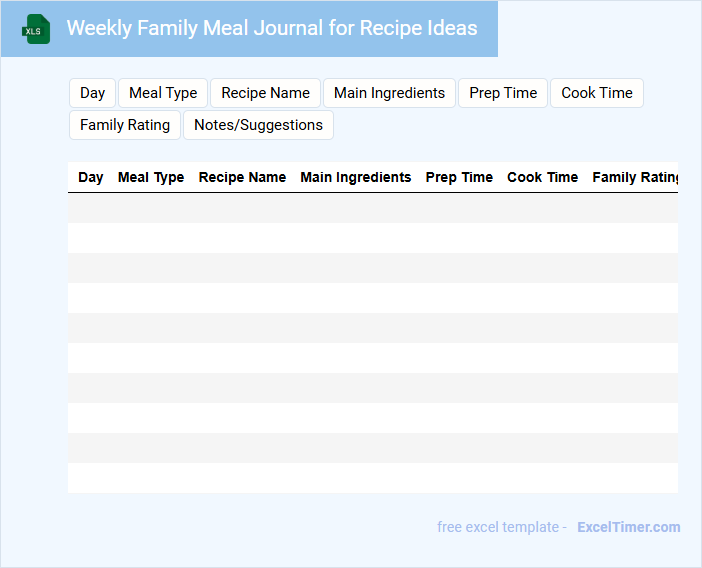The width and height of the screenshot is (702, 568).
Task: Click the green XLS file icon
Action: tap(36, 29)
